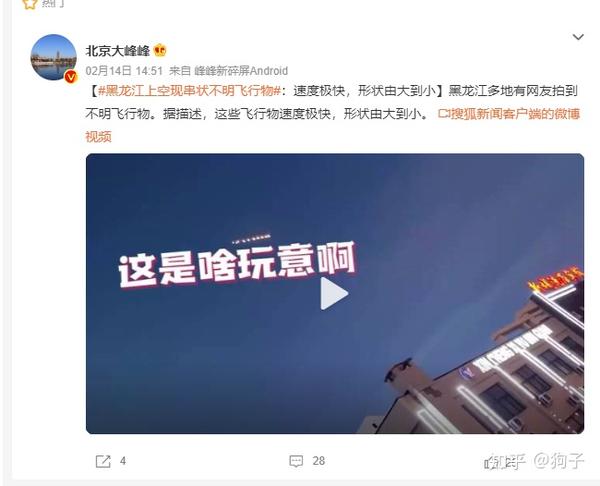Open comments via speech bubble icon
The width and height of the screenshot is (600, 486).
(x=296, y=461)
